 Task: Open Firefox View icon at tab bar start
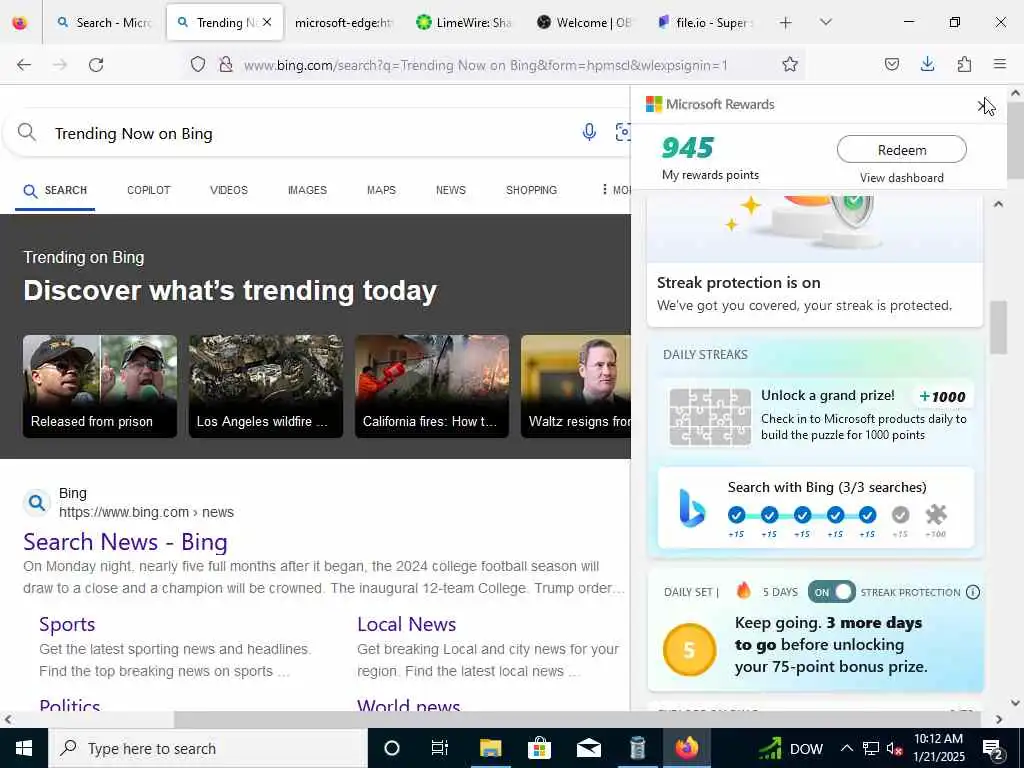[x=20, y=22]
